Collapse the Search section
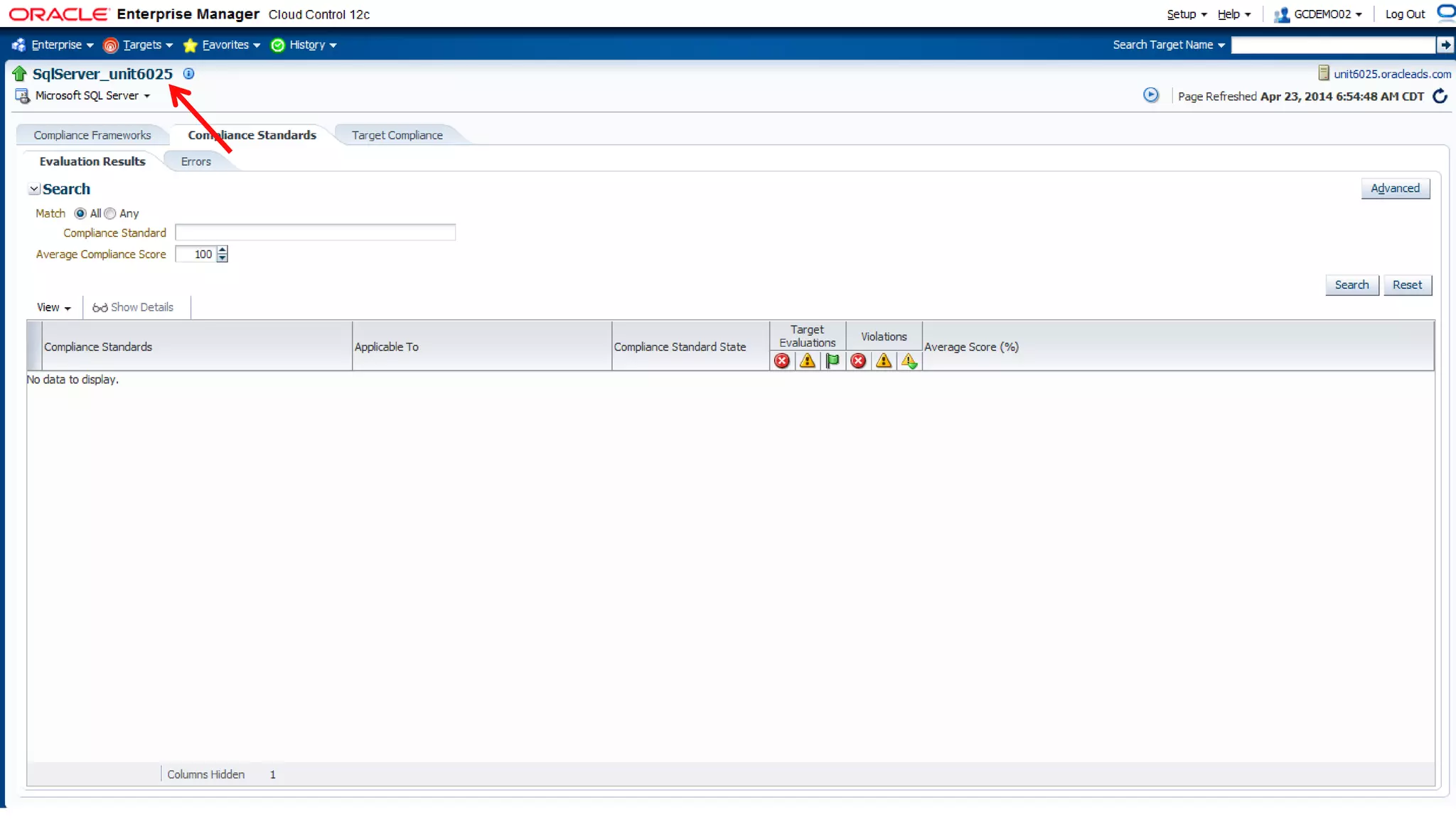This screenshot has height=819, width=1456. pyautogui.click(x=33, y=189)
